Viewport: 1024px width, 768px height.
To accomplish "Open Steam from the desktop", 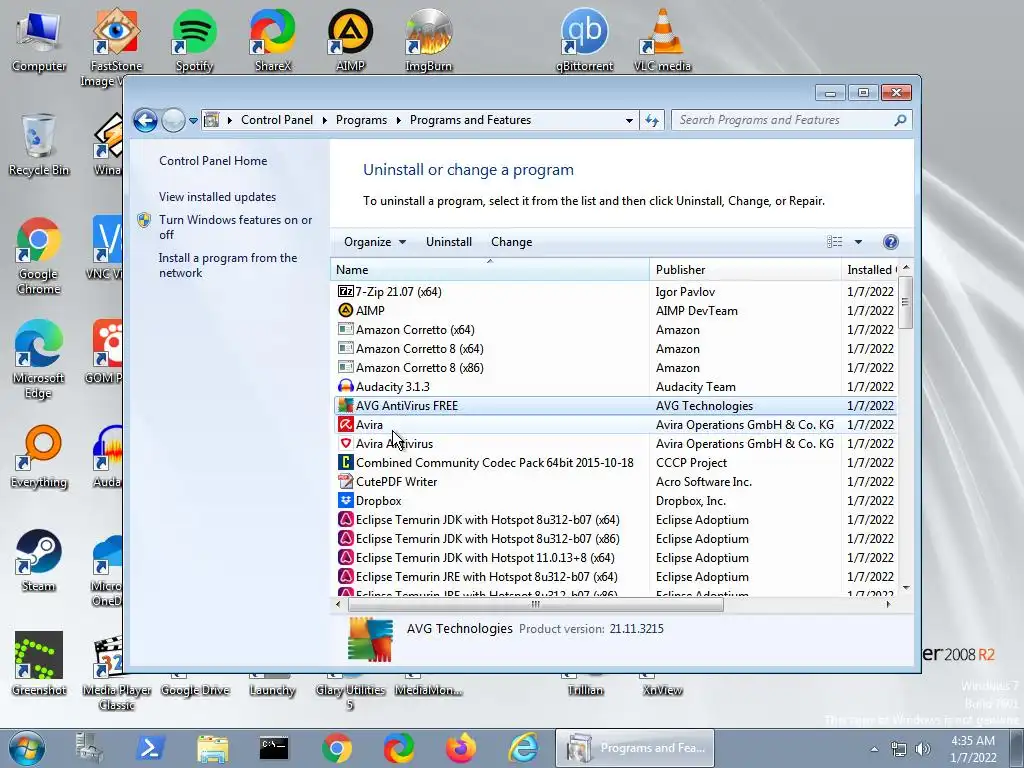I will click(x=39, y=560).
